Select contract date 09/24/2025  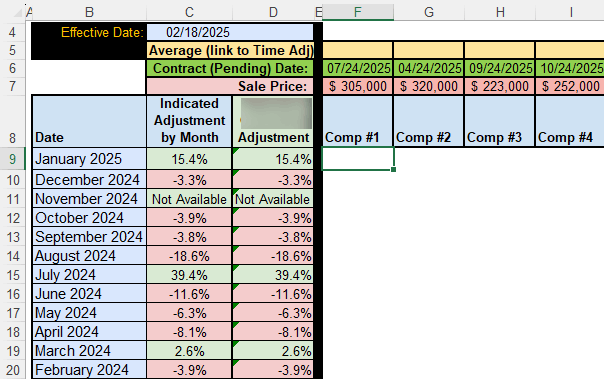(x=500, y=69)
